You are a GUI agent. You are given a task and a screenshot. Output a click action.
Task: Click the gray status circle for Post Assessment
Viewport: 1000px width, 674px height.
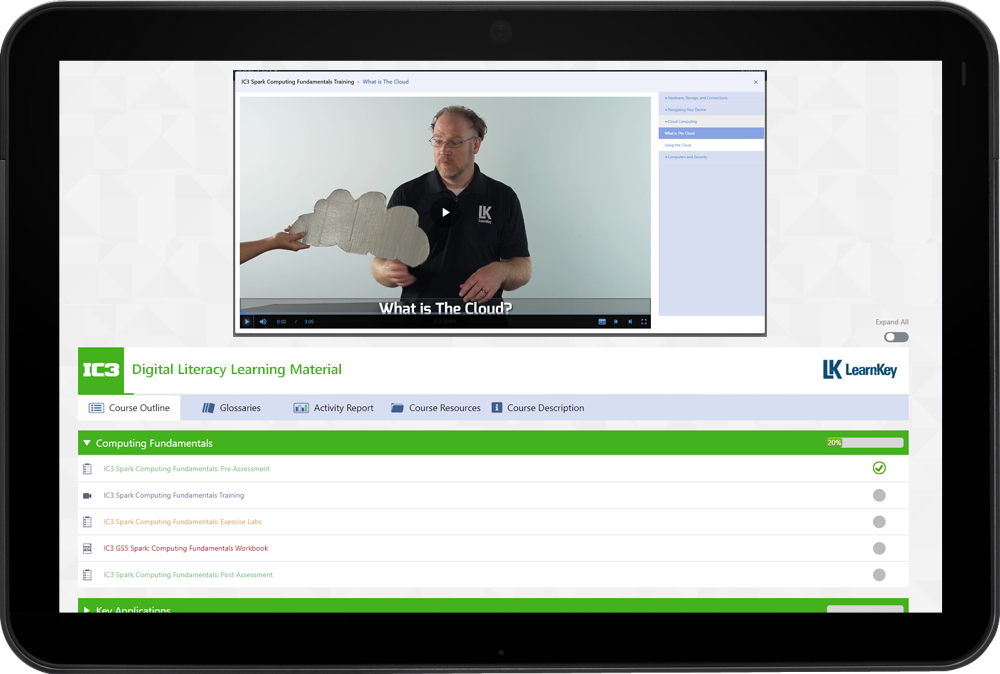[x=879, y=575]
